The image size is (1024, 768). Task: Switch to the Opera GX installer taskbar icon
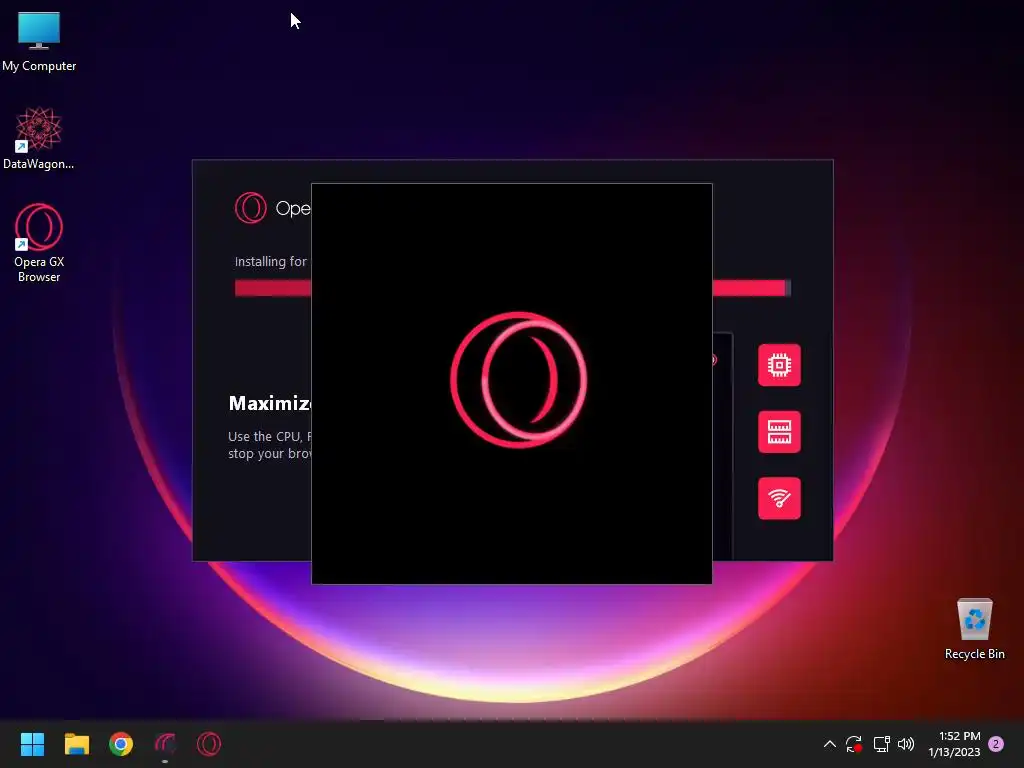tap(165, 744)
